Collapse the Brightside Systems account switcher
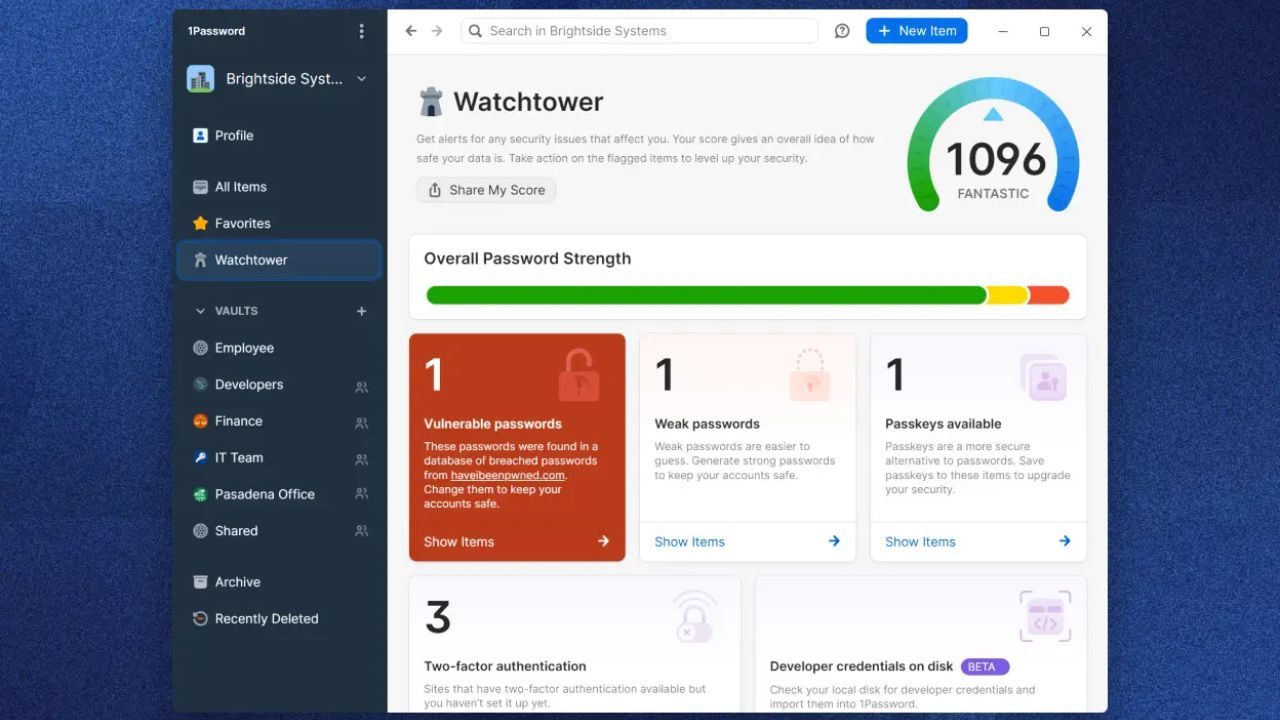1280x720 pixels. [x=362, y=78]
